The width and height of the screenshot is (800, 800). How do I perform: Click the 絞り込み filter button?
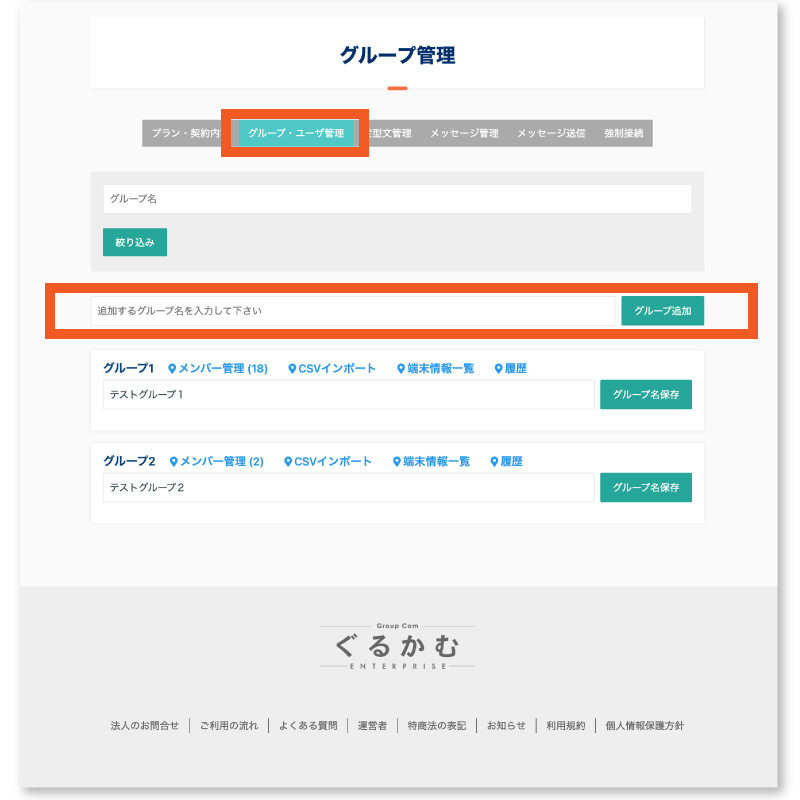click(134, 242)
